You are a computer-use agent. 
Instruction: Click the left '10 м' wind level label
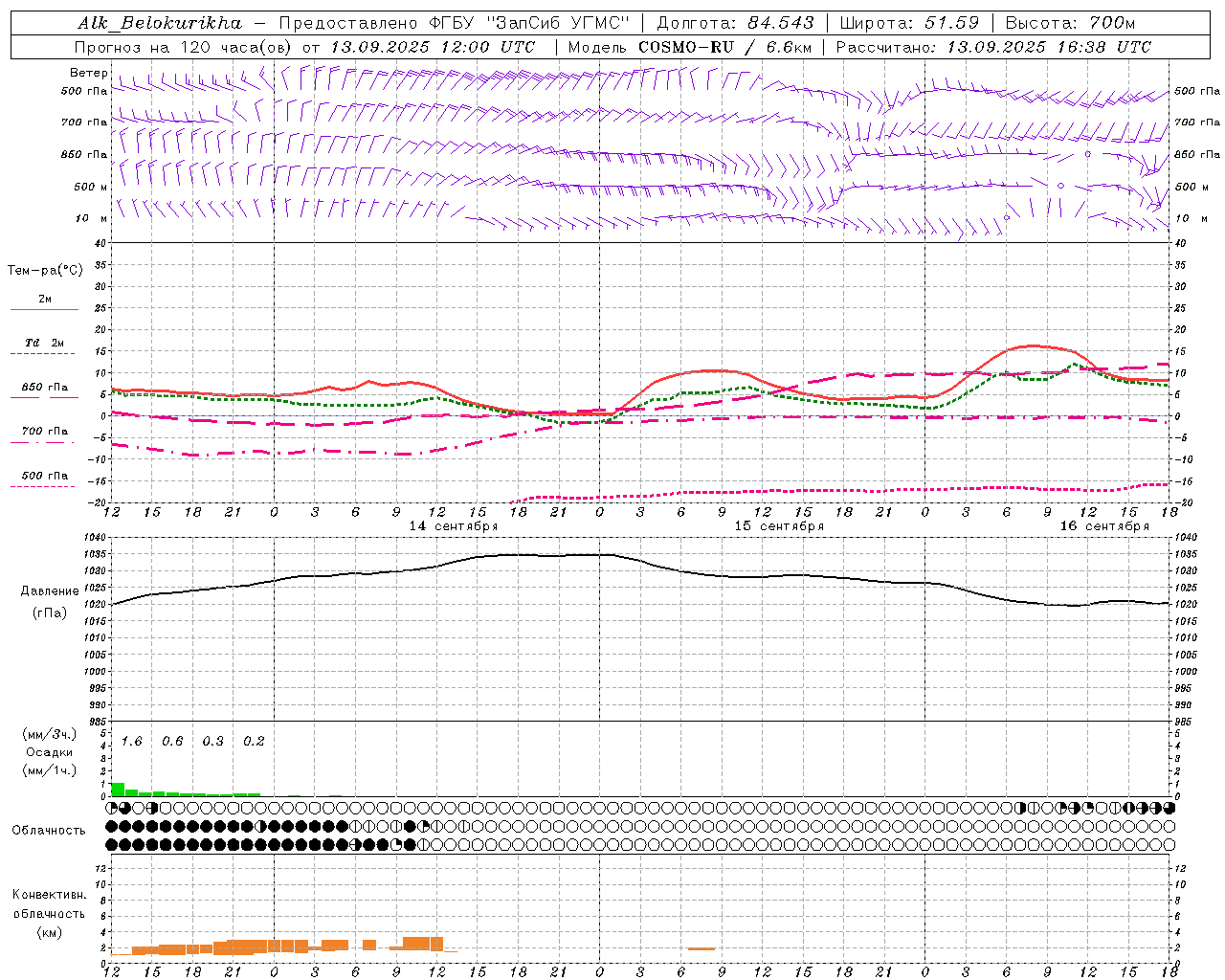point(92,219)
